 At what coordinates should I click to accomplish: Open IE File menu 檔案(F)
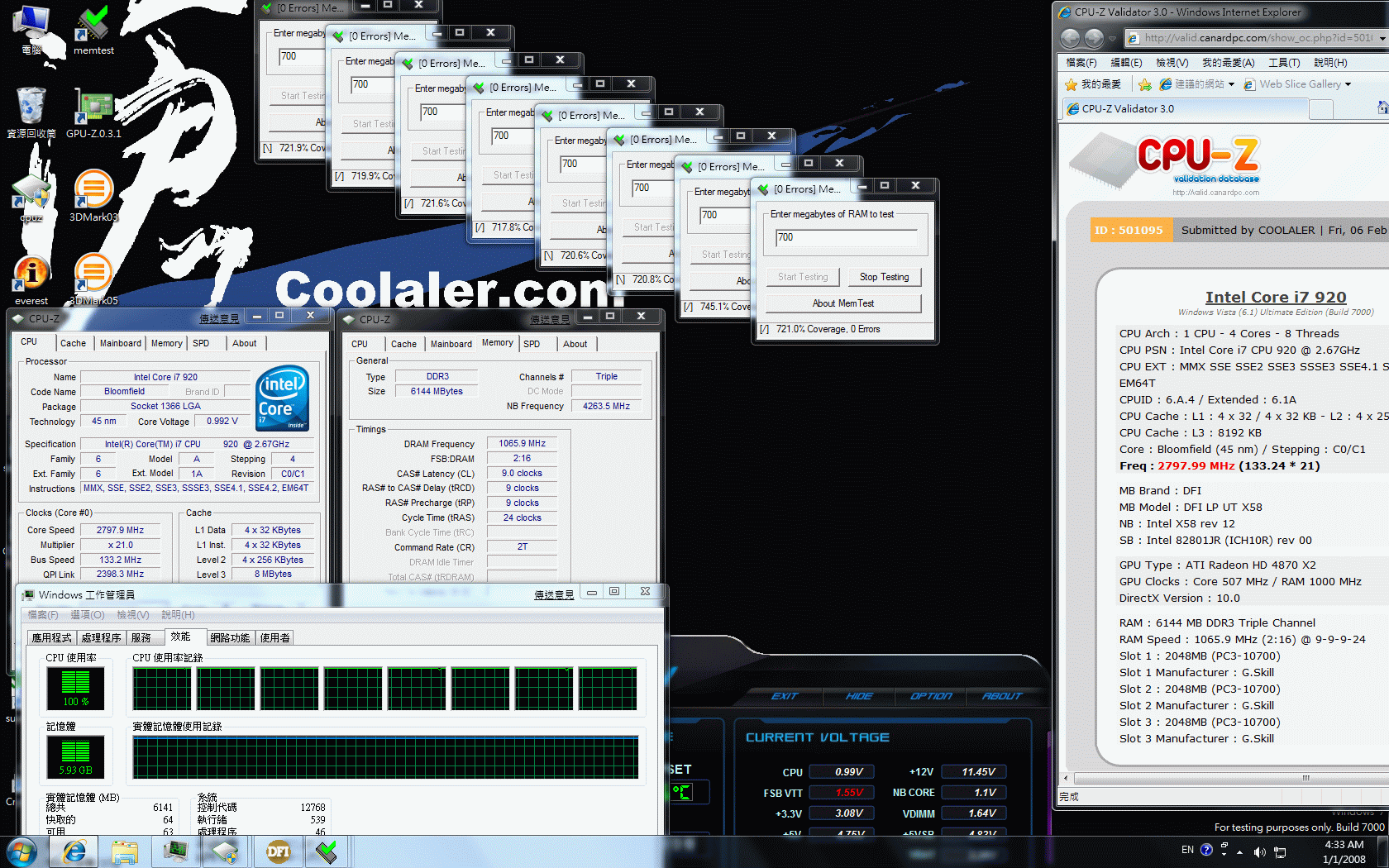click(x=1081, y=63)
